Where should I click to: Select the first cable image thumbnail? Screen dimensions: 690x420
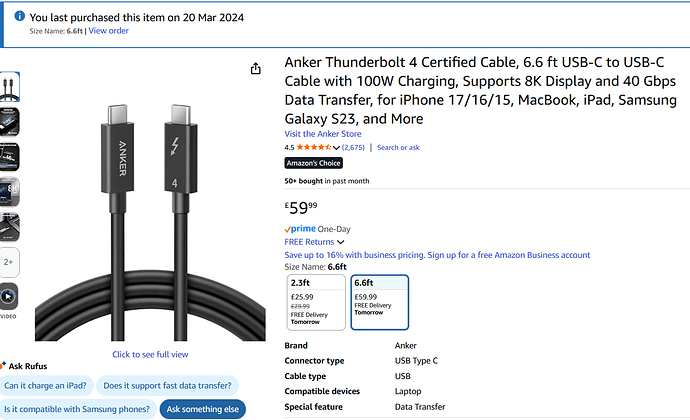pyautogui.click(x=7, y=85)
